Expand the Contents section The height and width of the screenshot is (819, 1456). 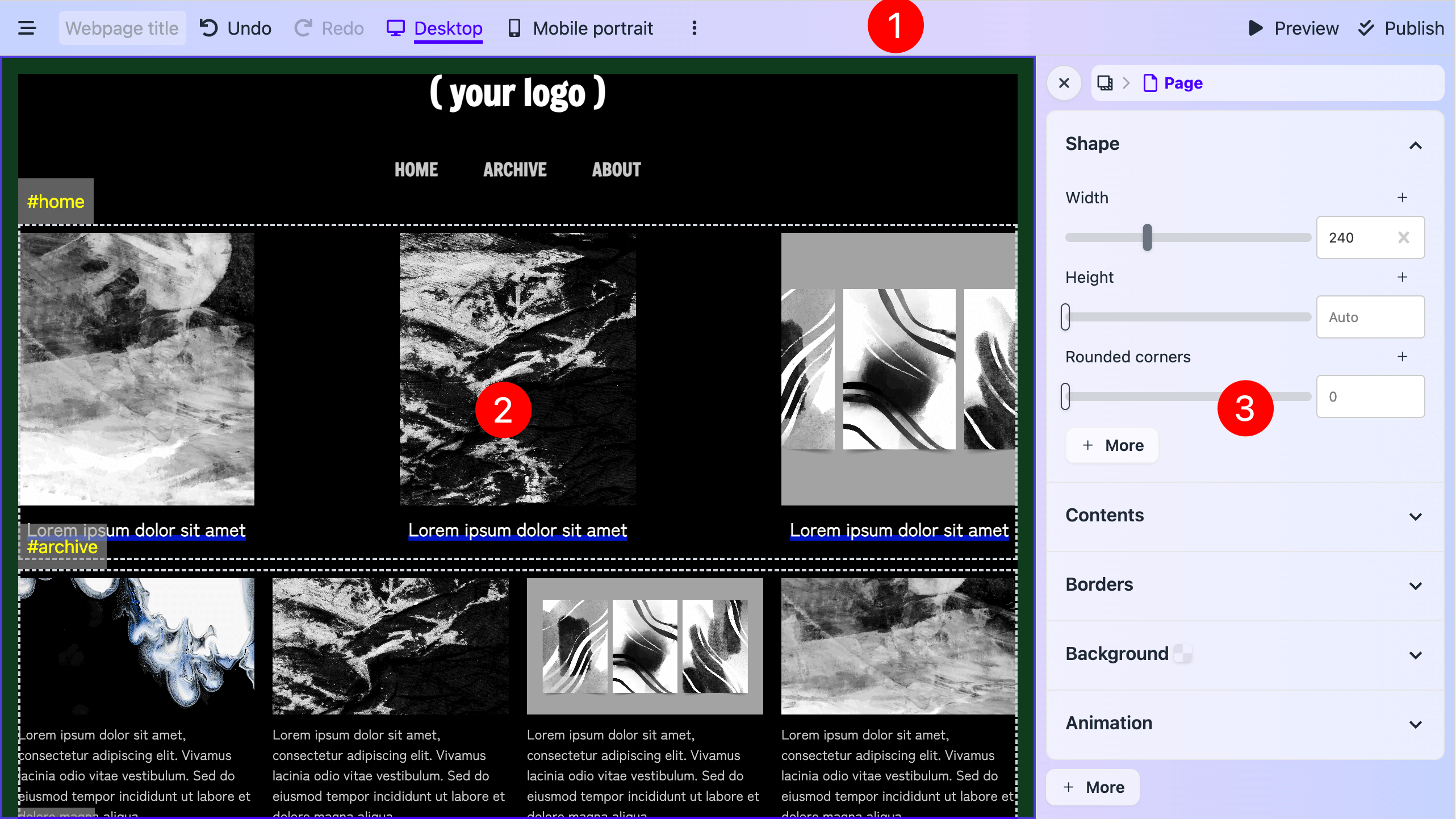pos(1415,516)
